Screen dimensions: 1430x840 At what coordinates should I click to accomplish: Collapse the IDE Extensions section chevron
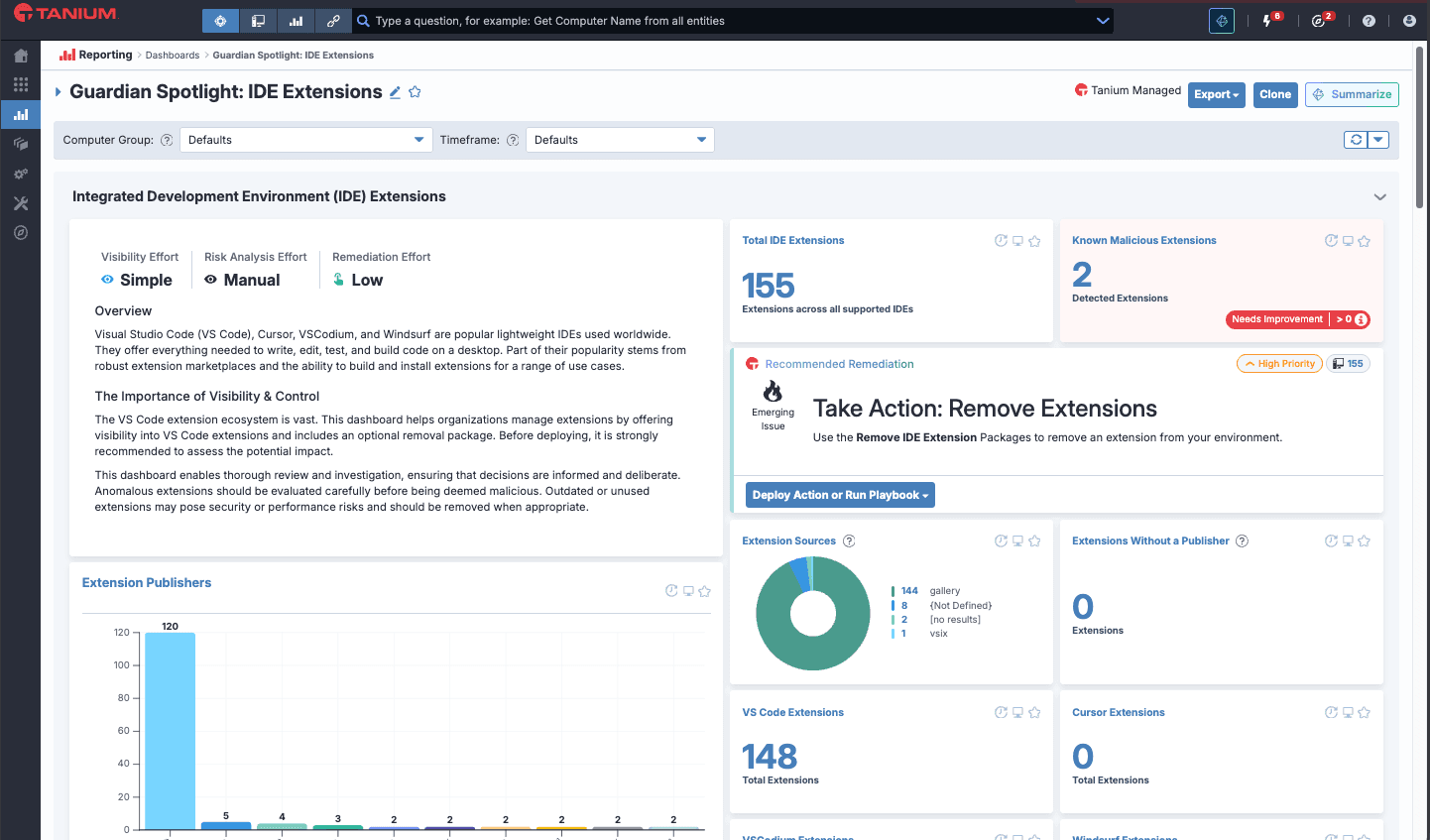1379,196
